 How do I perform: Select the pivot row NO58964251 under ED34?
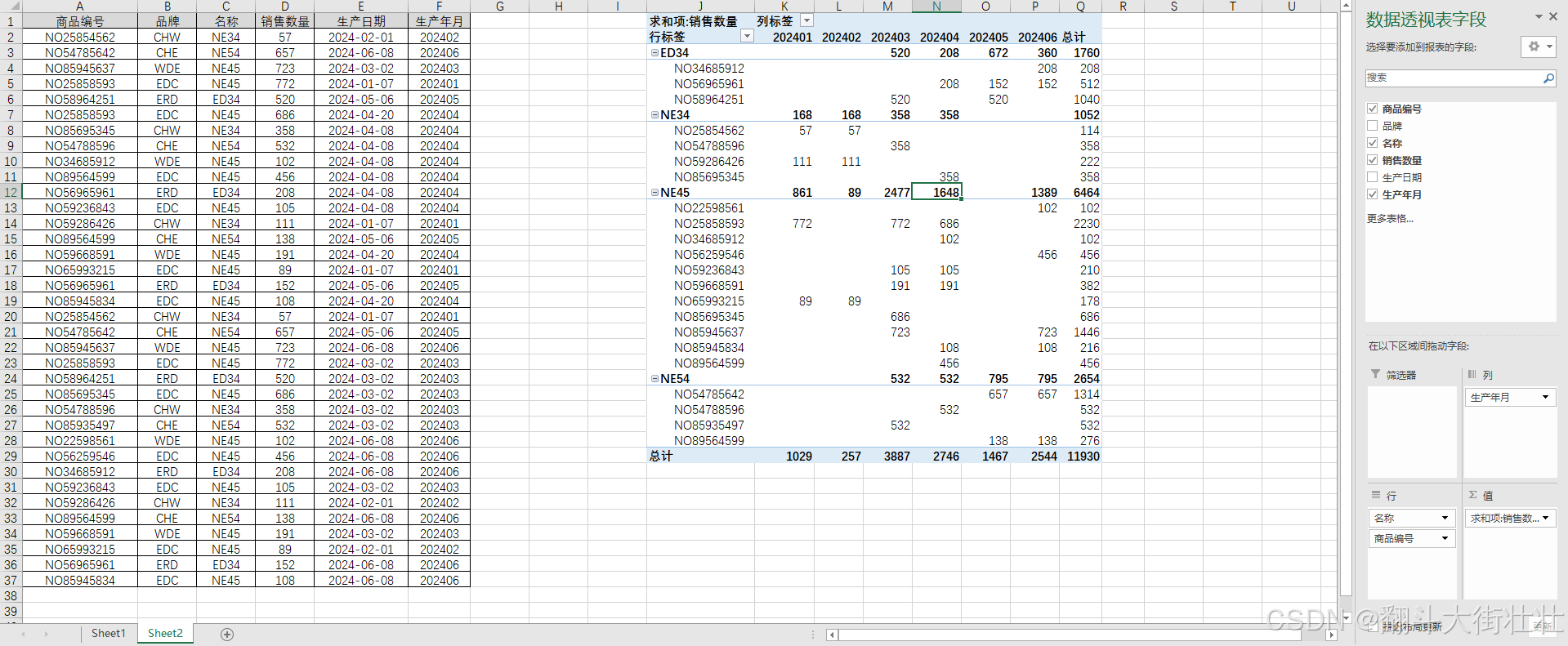(x=709, y=100)
